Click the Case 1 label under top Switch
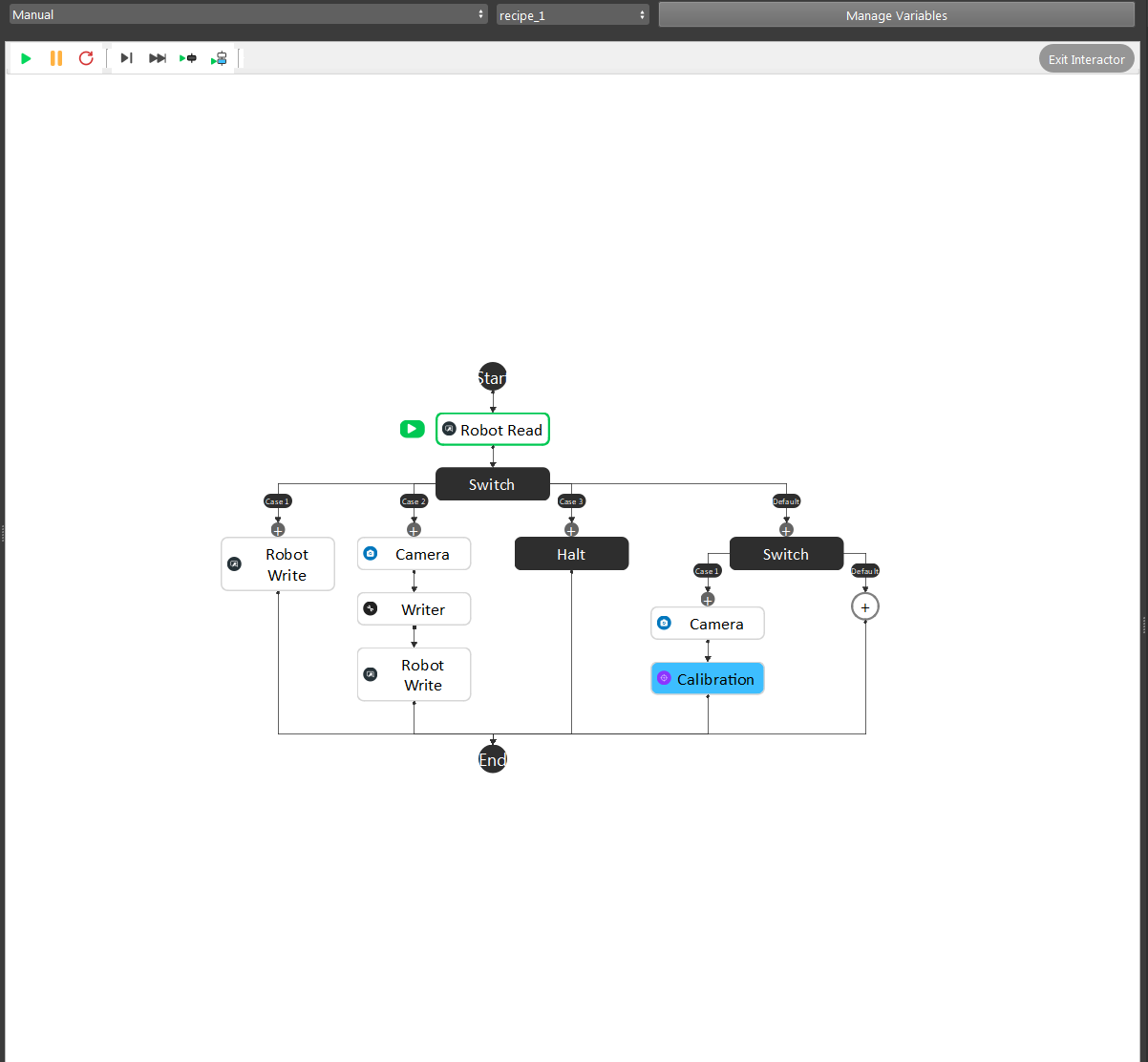This screenshot has width=1148, height=1062. 278,501
